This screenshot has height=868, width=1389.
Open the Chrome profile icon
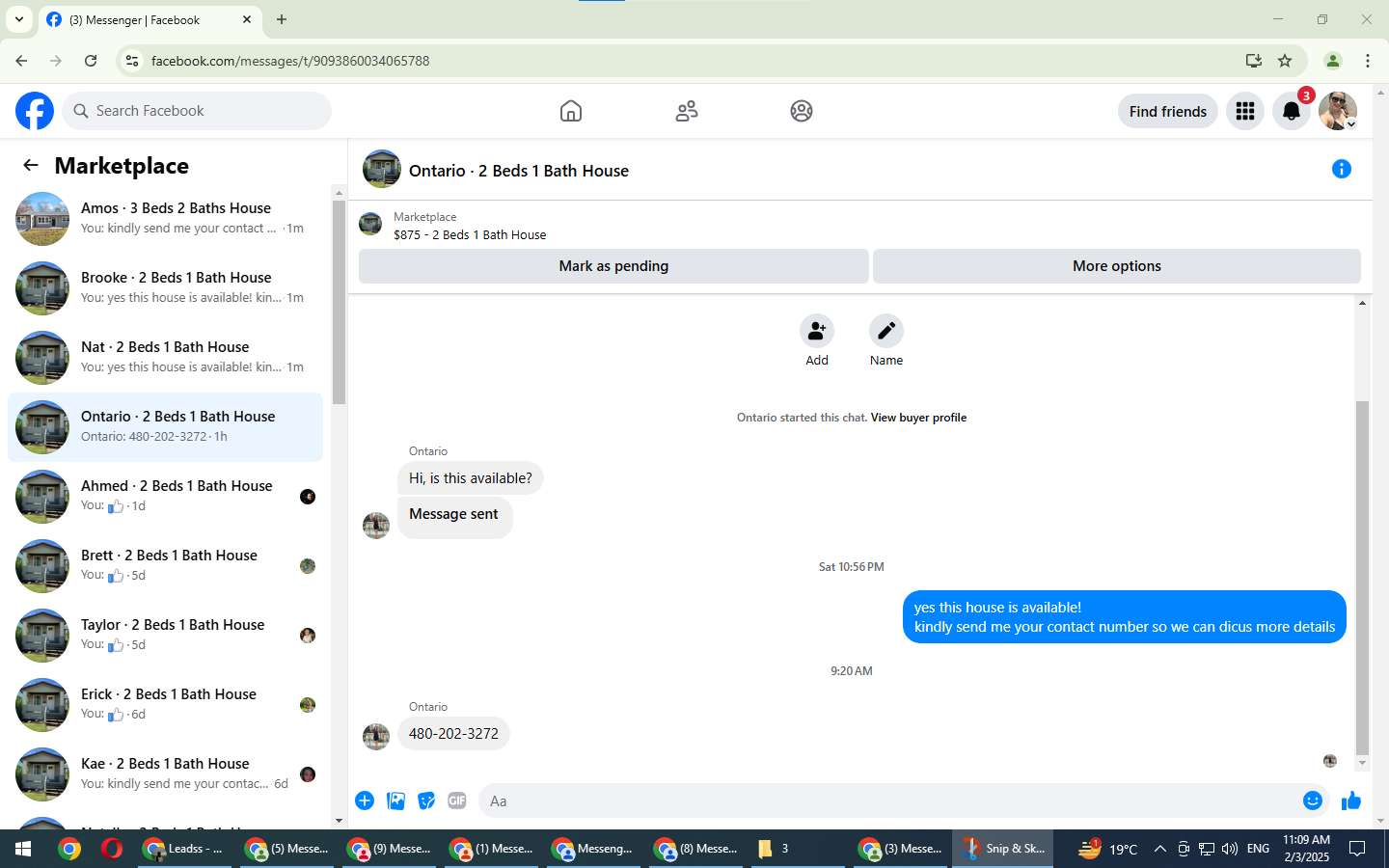coord(1333,61)
